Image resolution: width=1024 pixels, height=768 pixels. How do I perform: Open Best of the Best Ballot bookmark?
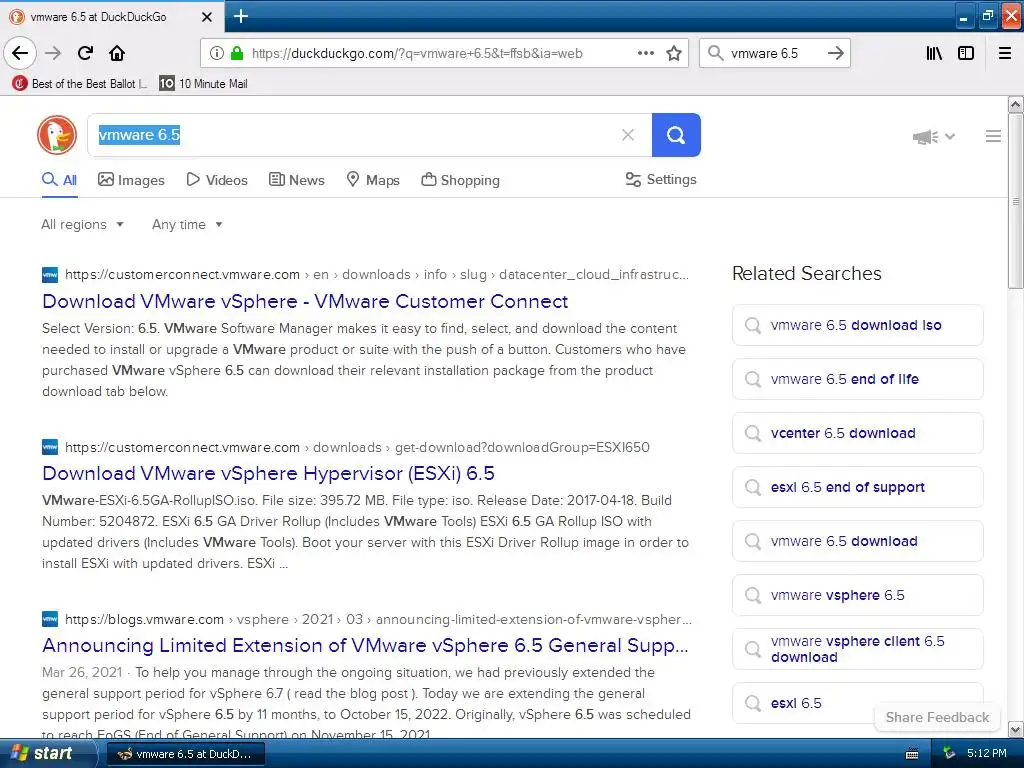tap(80, 84)
